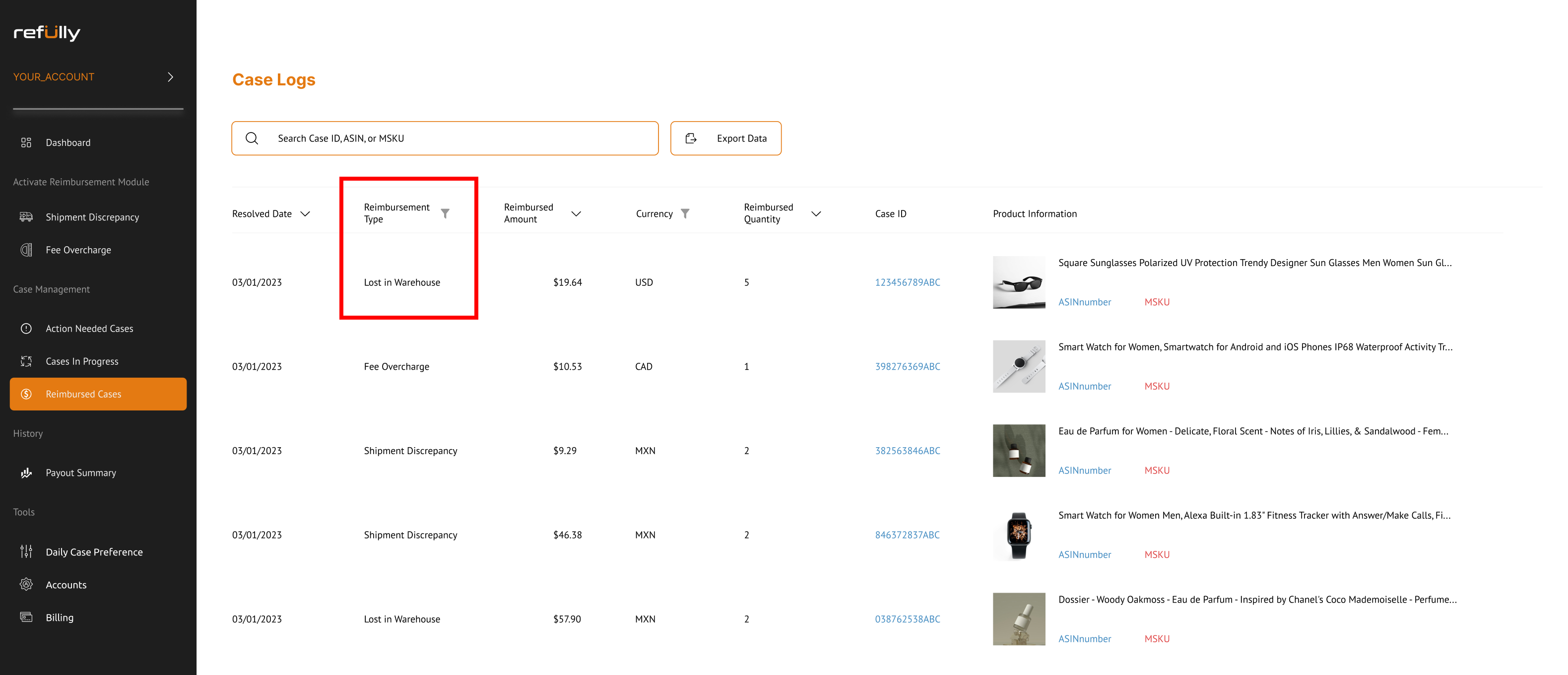Click MSKU for Eau de Parfum for Women
Viewport: 1568px width, 675px height.
point(1157,471)
